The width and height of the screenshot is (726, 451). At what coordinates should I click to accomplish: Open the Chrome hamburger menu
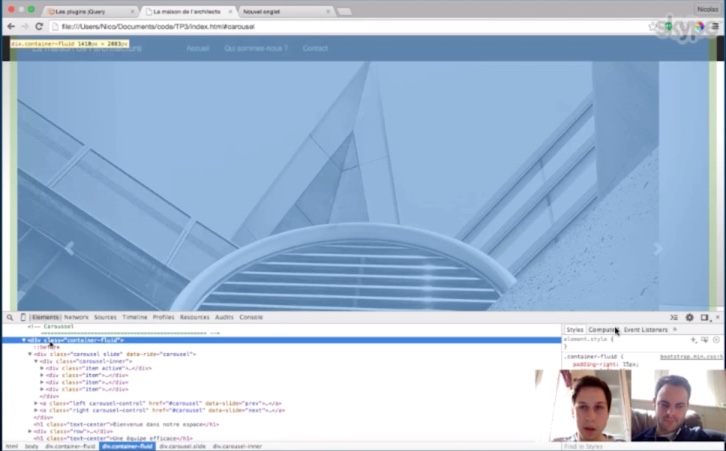[716, 26]
